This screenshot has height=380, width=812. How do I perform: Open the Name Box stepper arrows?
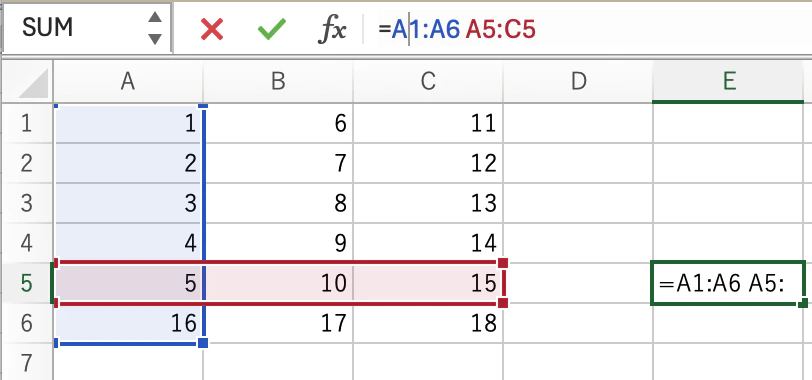point(155,28)
